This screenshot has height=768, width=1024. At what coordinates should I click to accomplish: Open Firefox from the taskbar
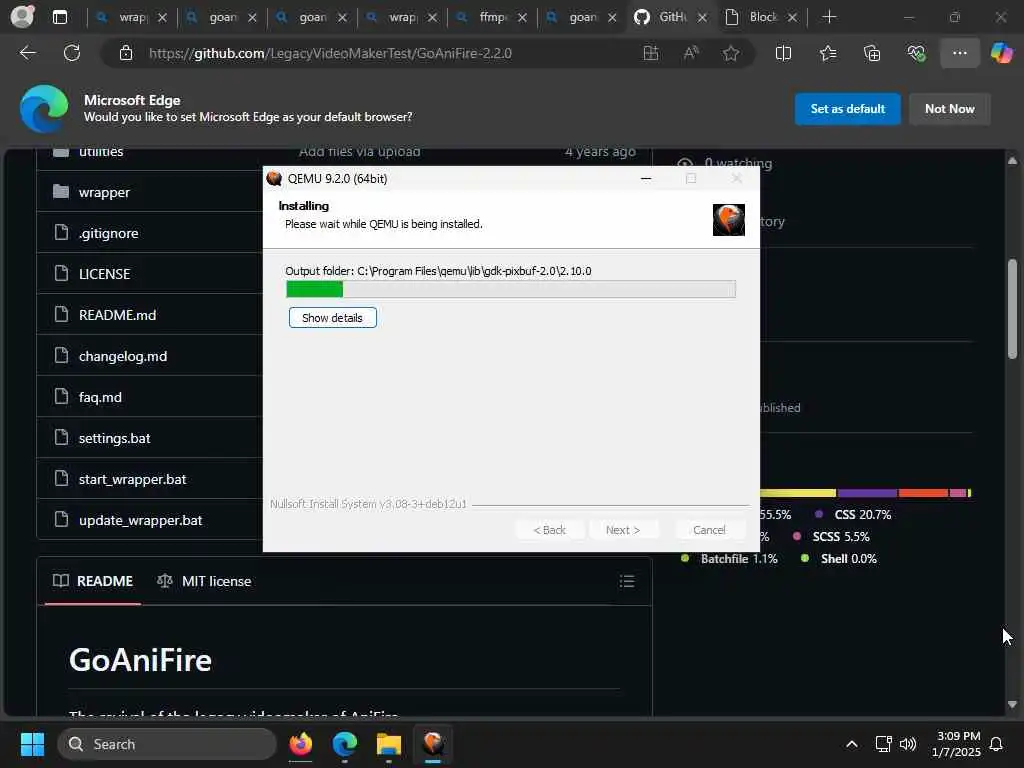pyautogui.click(x=300, y=744)
